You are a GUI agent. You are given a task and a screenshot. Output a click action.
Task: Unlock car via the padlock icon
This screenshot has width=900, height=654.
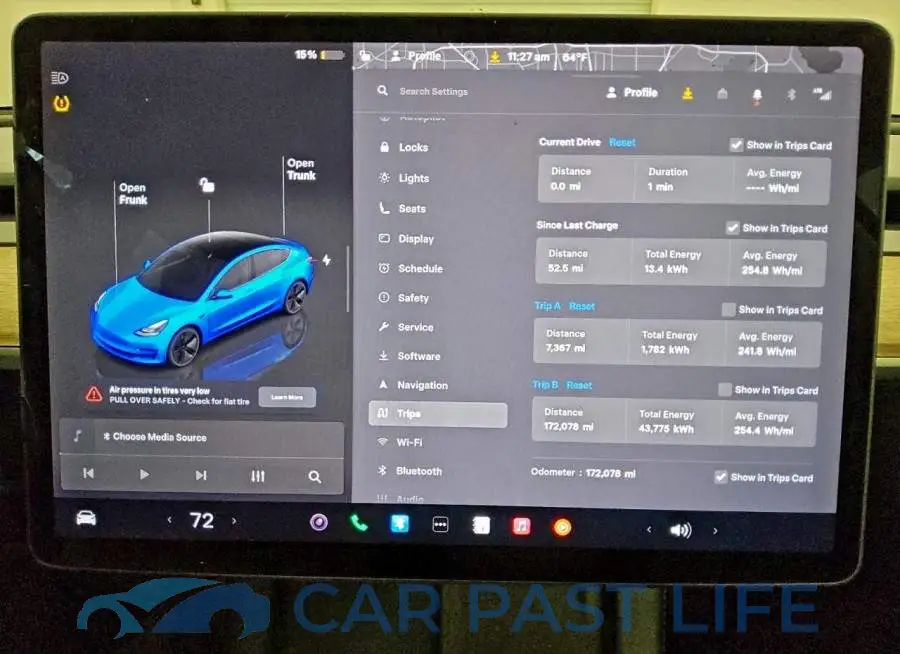(207, 185)
